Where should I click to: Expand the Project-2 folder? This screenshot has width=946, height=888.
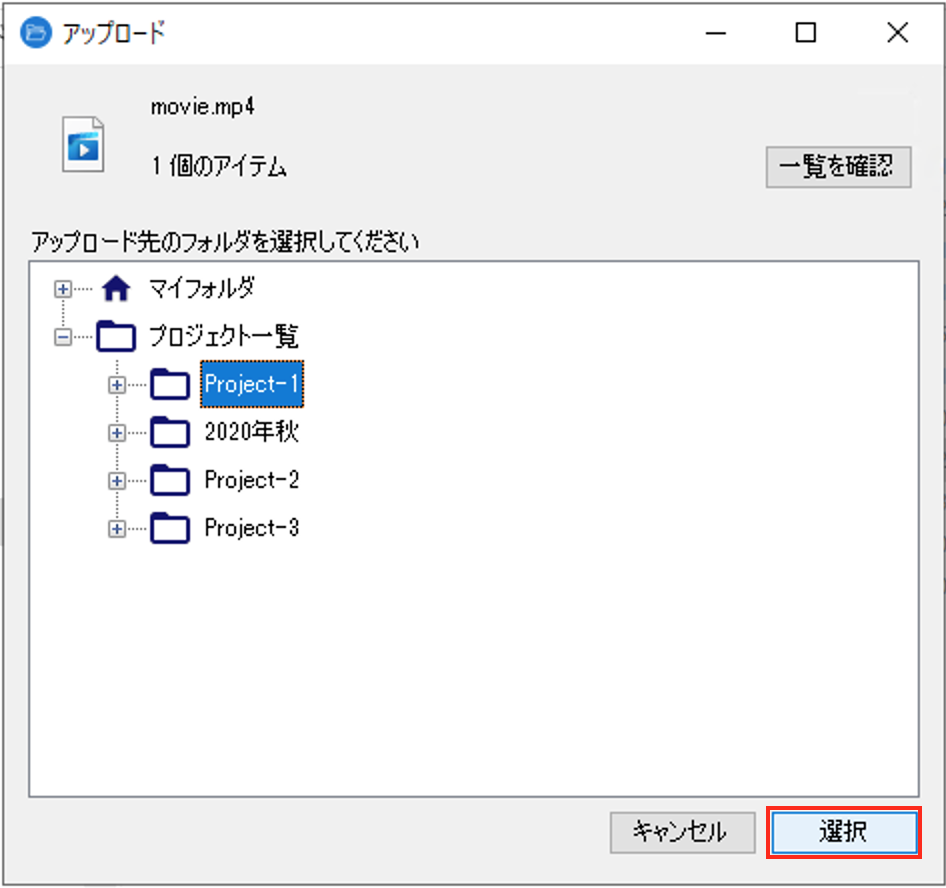click(116, 480)
